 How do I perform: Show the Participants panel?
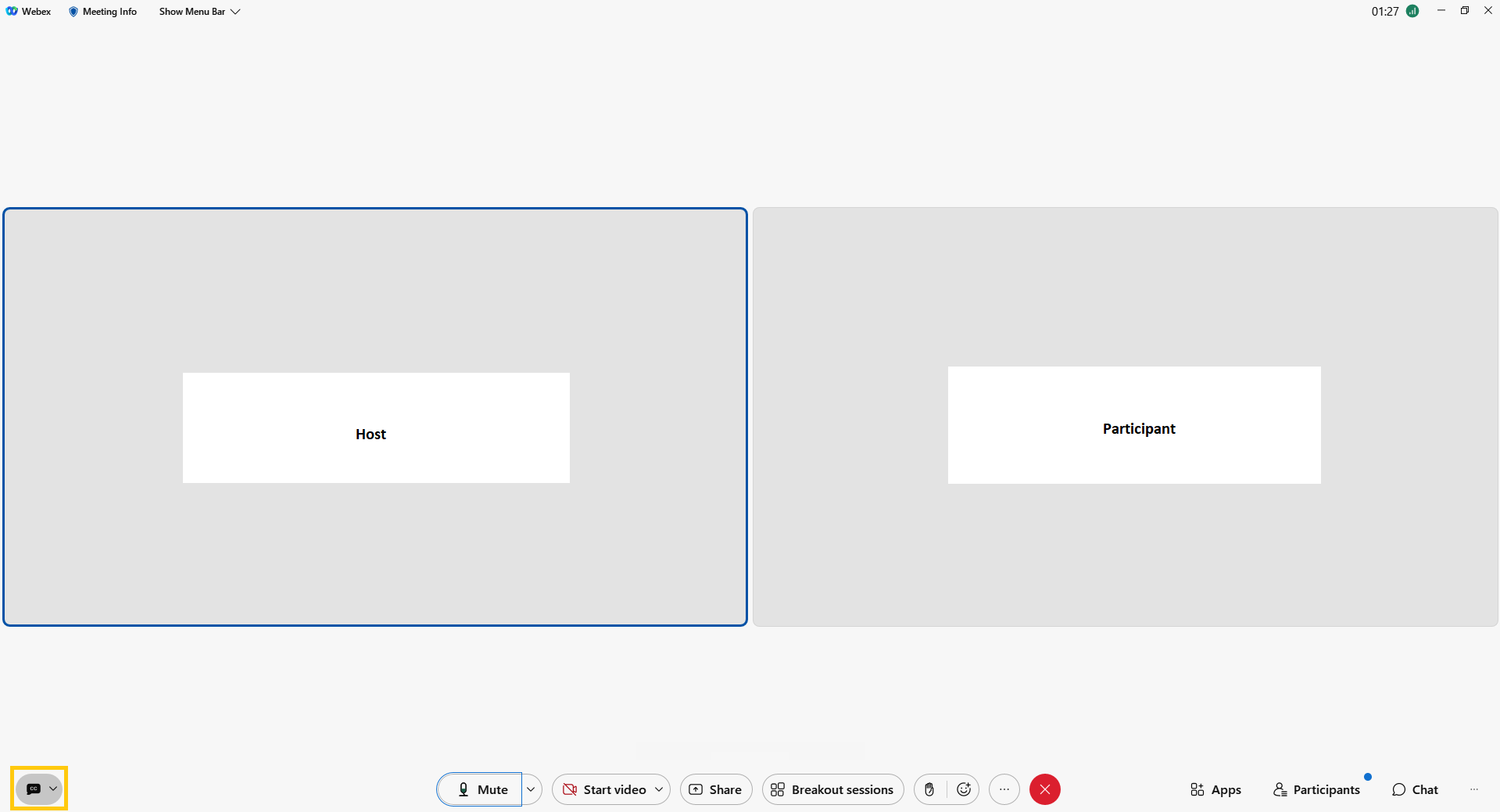point(1317,789)
